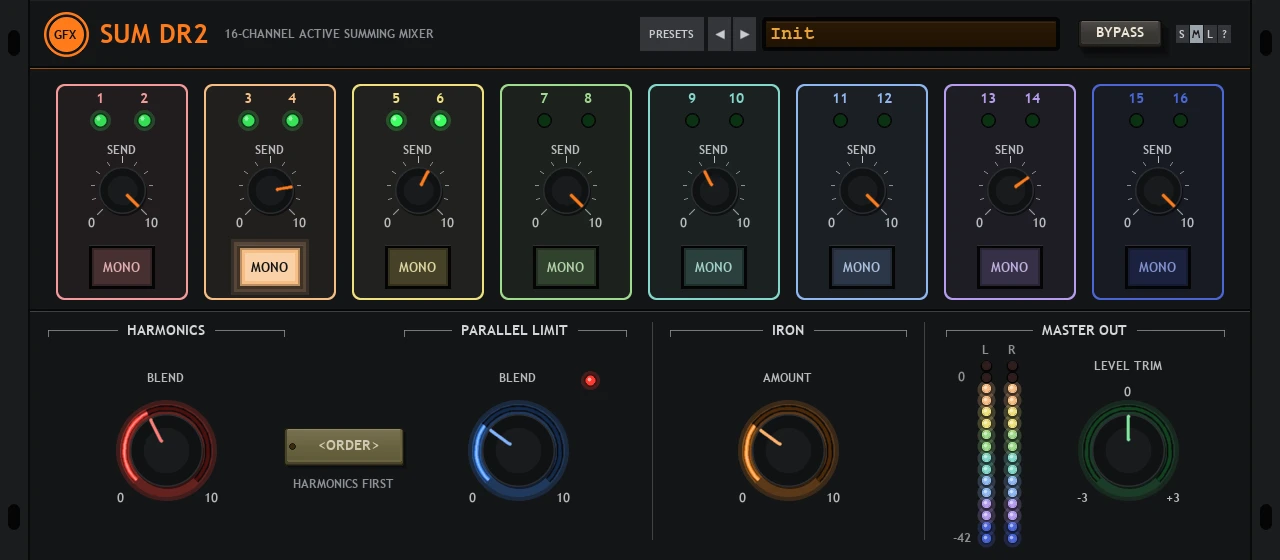
Task: Click the left channel L output meter
Action: click(x=986, y=453)
